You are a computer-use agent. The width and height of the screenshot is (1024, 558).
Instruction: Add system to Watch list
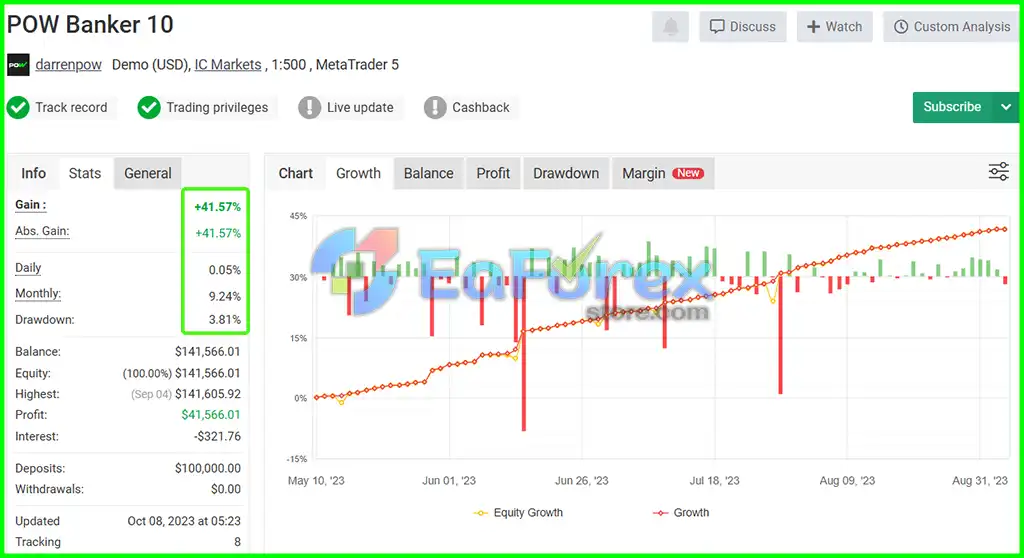point(835,27)
